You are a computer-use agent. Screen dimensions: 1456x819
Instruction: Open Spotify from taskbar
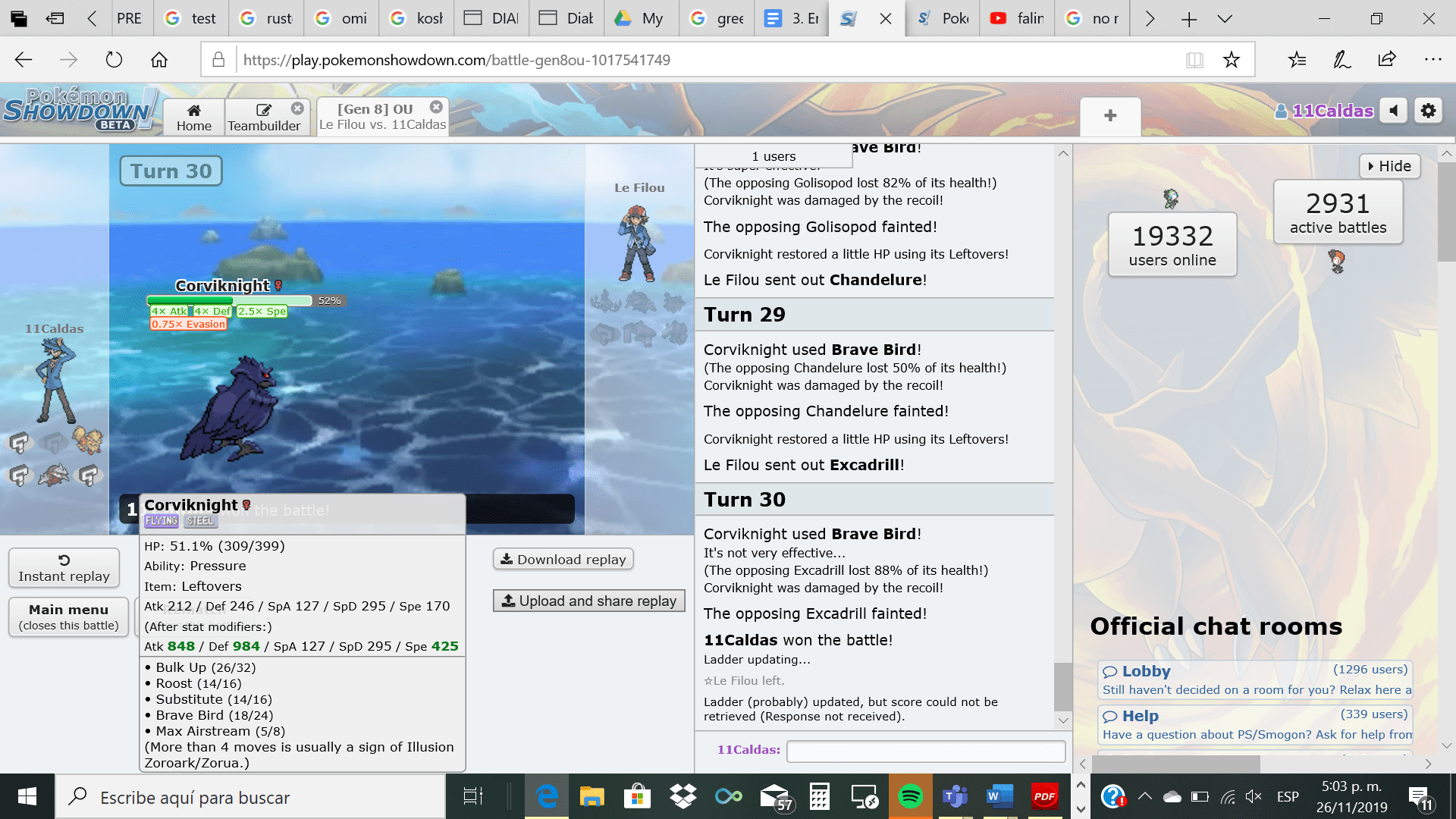coord(910,796)
